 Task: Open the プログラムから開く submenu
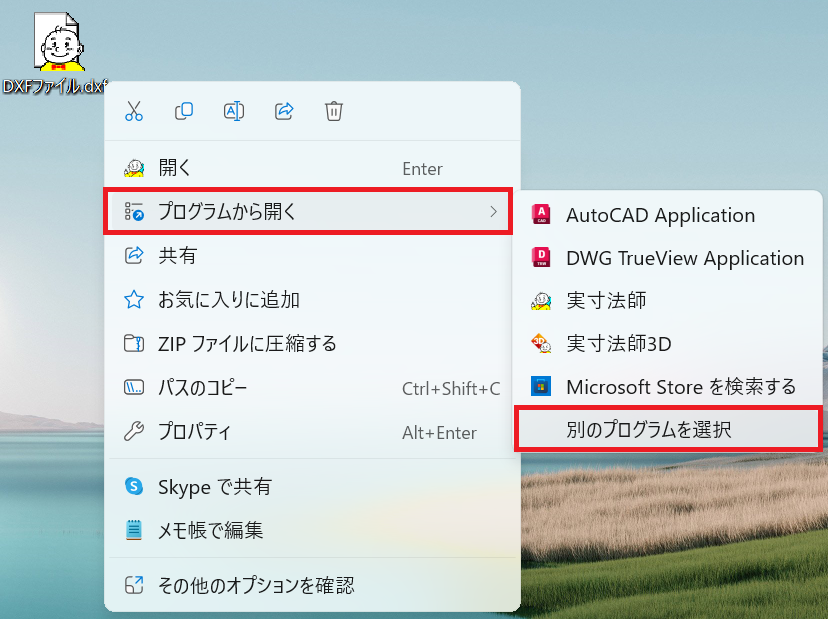[x=308, y=211]
